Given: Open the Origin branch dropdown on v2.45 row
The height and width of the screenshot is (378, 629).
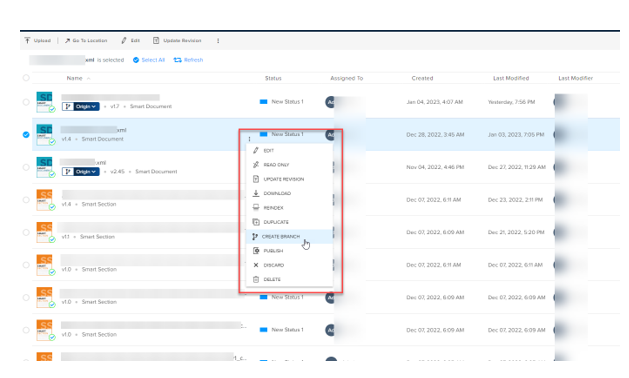Looking at the screenshot, I should click(x=81, y=172).
